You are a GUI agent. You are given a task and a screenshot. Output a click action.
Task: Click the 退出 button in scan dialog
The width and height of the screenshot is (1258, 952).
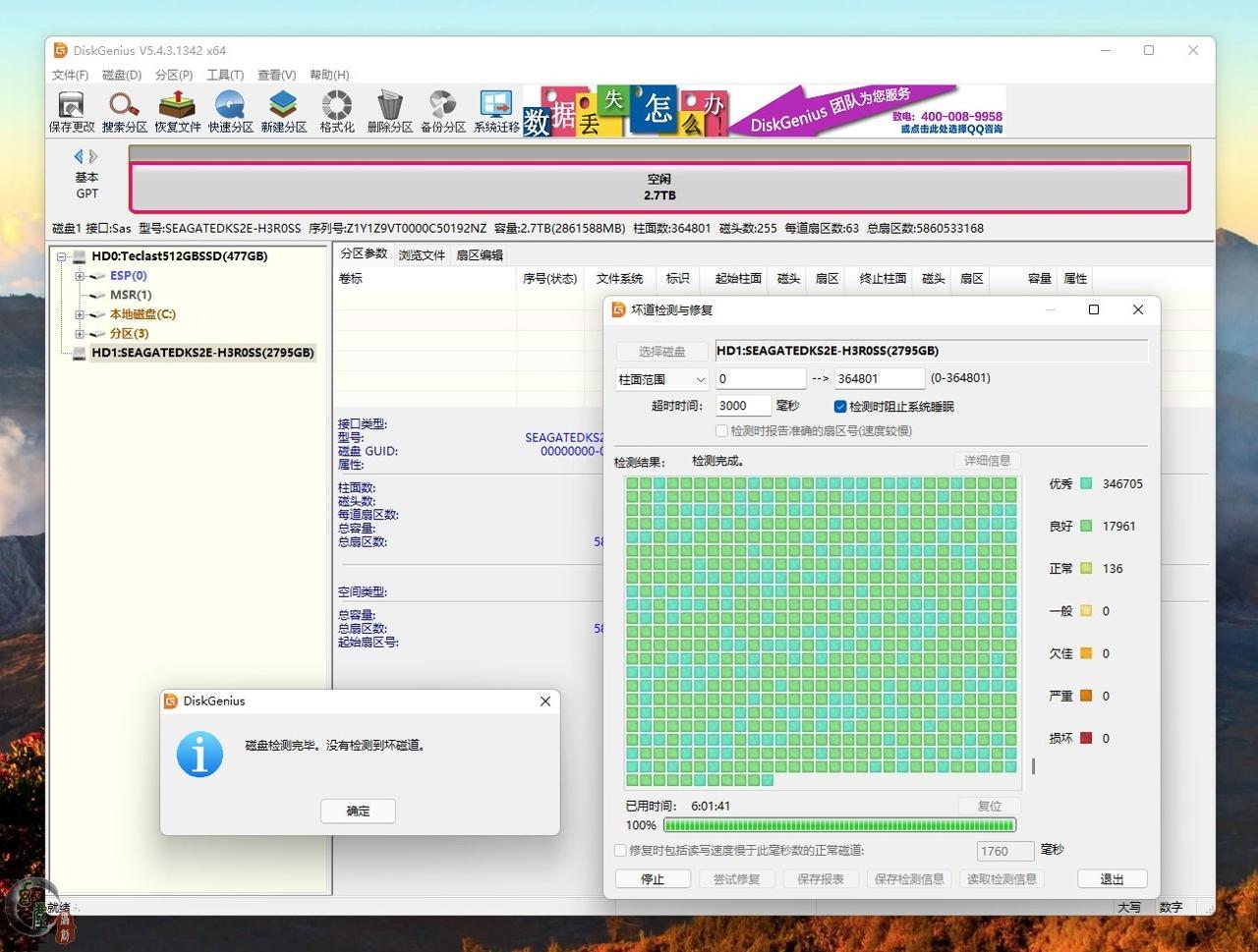[x=1112, y=879]
